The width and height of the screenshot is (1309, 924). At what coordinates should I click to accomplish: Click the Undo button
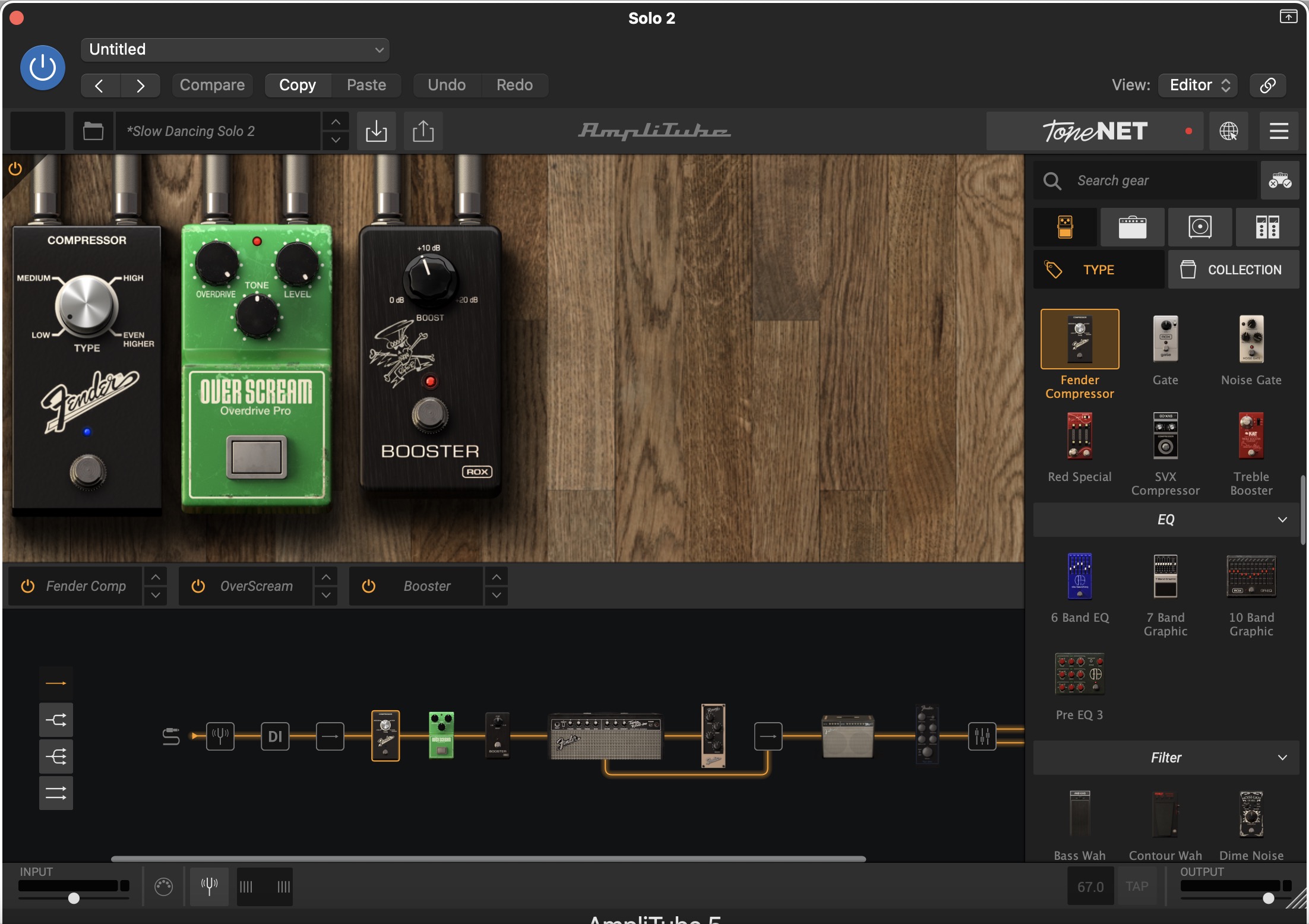coord(447,86)
